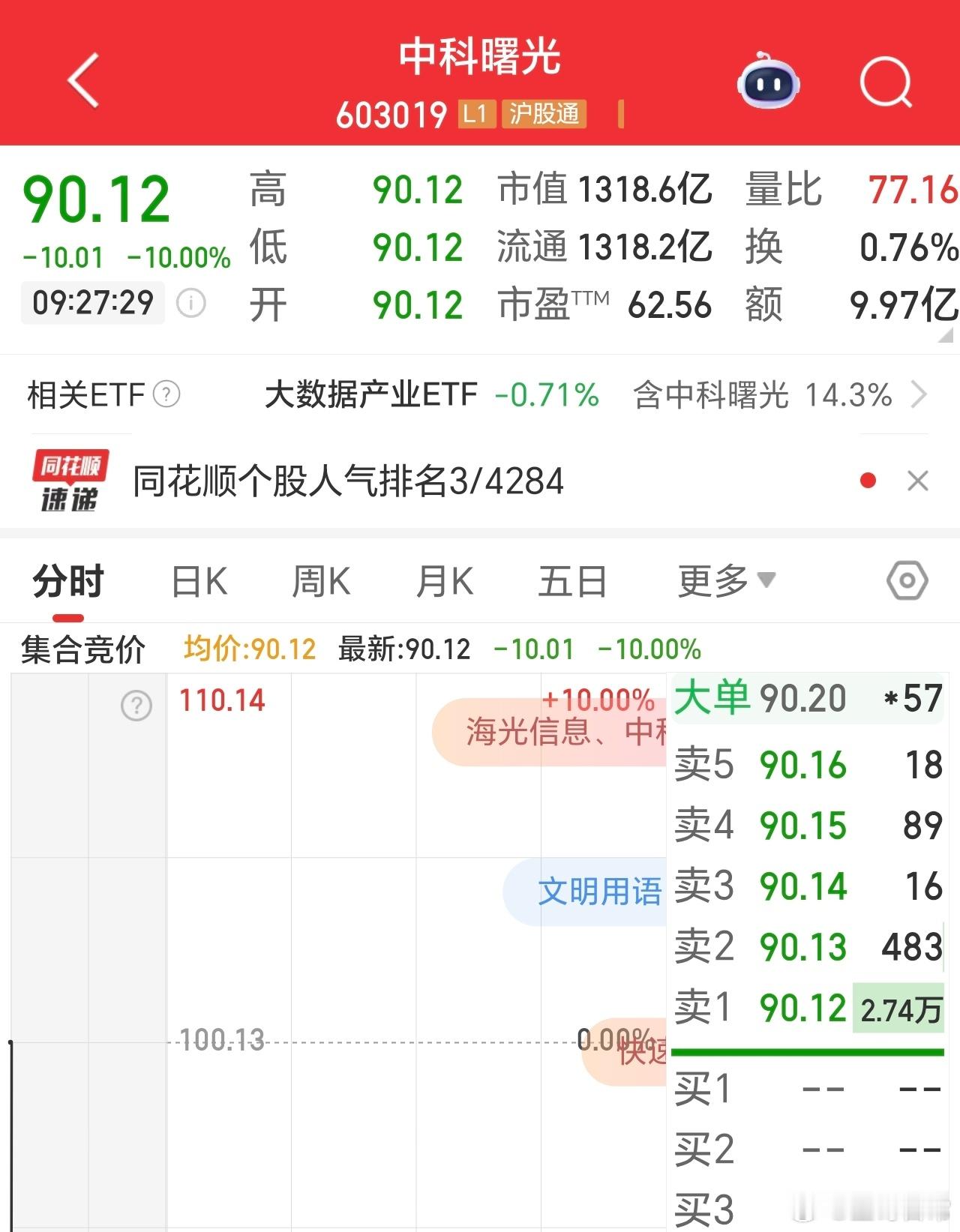Tap the question mark icon in 集合竞价 chart

[x=136, y=706]
